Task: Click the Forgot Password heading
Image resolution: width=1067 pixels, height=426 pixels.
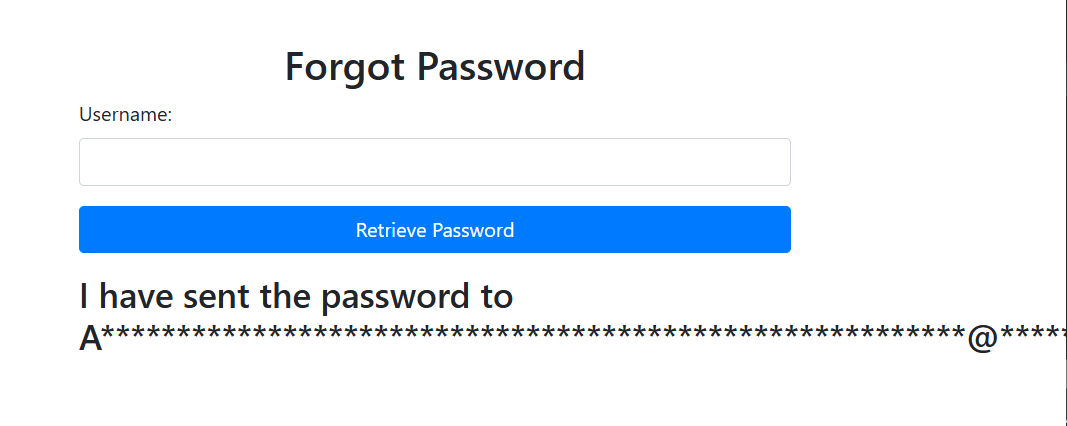Action: pyautogui.click(x=434, y=67)
